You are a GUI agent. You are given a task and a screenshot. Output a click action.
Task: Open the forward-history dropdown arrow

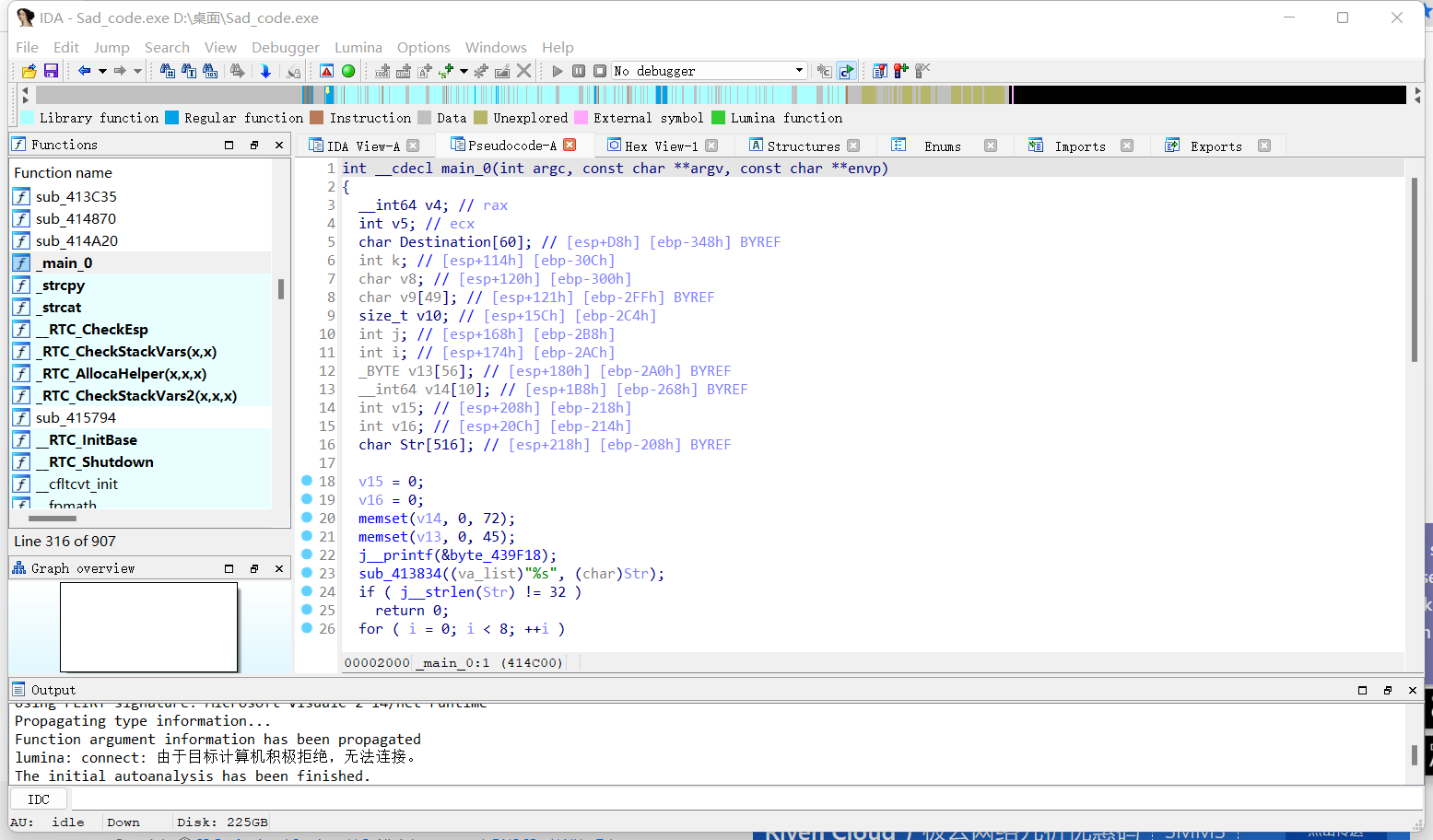137,71
